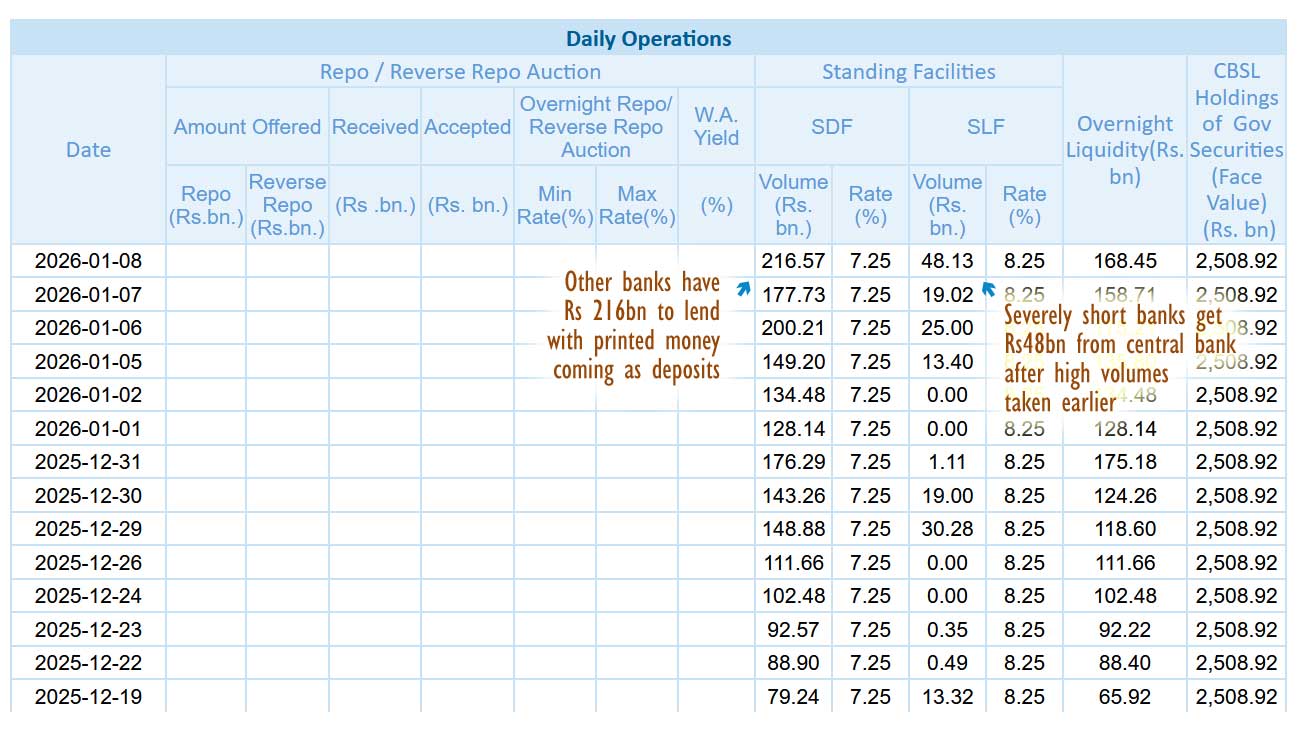Click the SLF volume value 48.13

tap(947, 261)
